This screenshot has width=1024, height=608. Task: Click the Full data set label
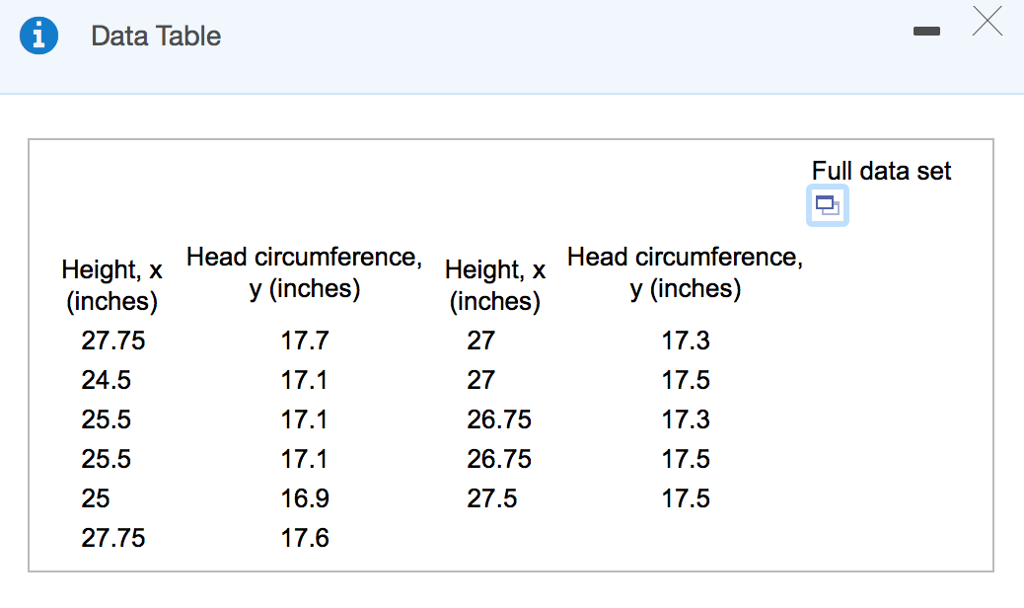[881, 171]
